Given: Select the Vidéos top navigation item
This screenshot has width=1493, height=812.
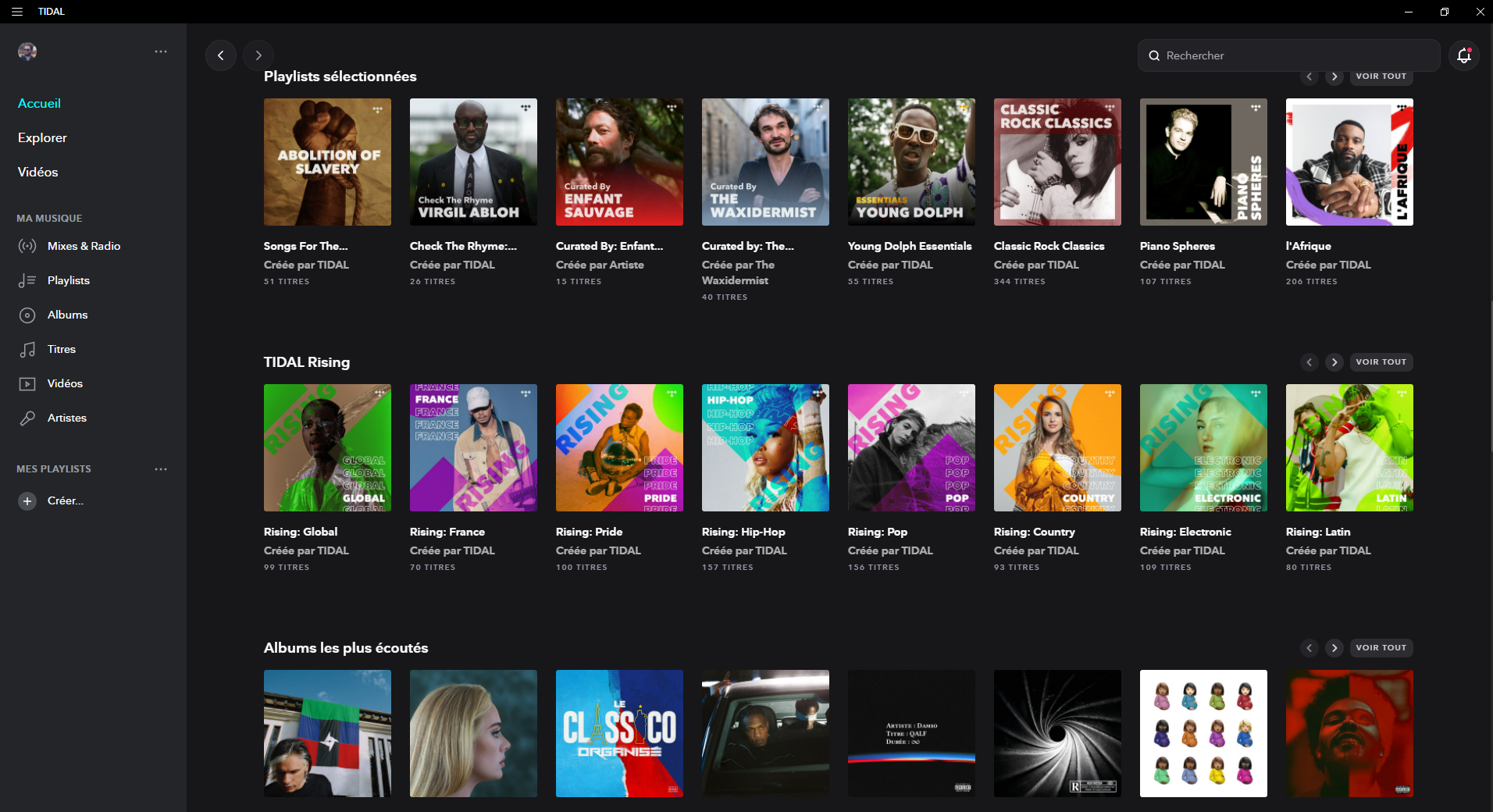Looking at the screenshot, I should (x=37, y=172).
